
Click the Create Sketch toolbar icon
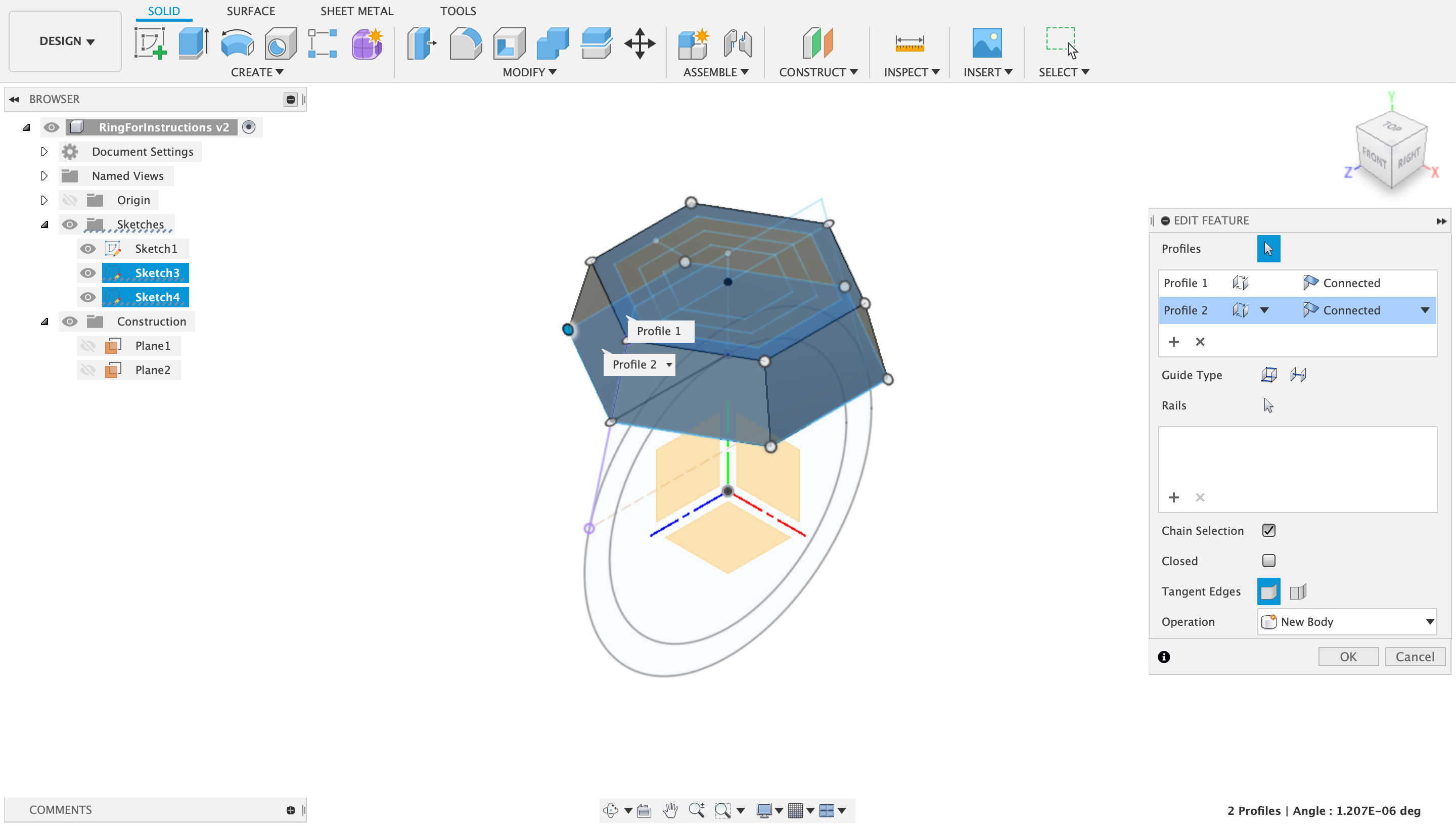(x=150, y=43)
